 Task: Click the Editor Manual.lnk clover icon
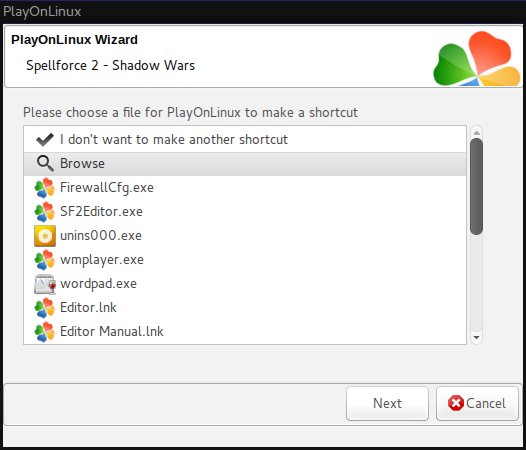(45, 332)
